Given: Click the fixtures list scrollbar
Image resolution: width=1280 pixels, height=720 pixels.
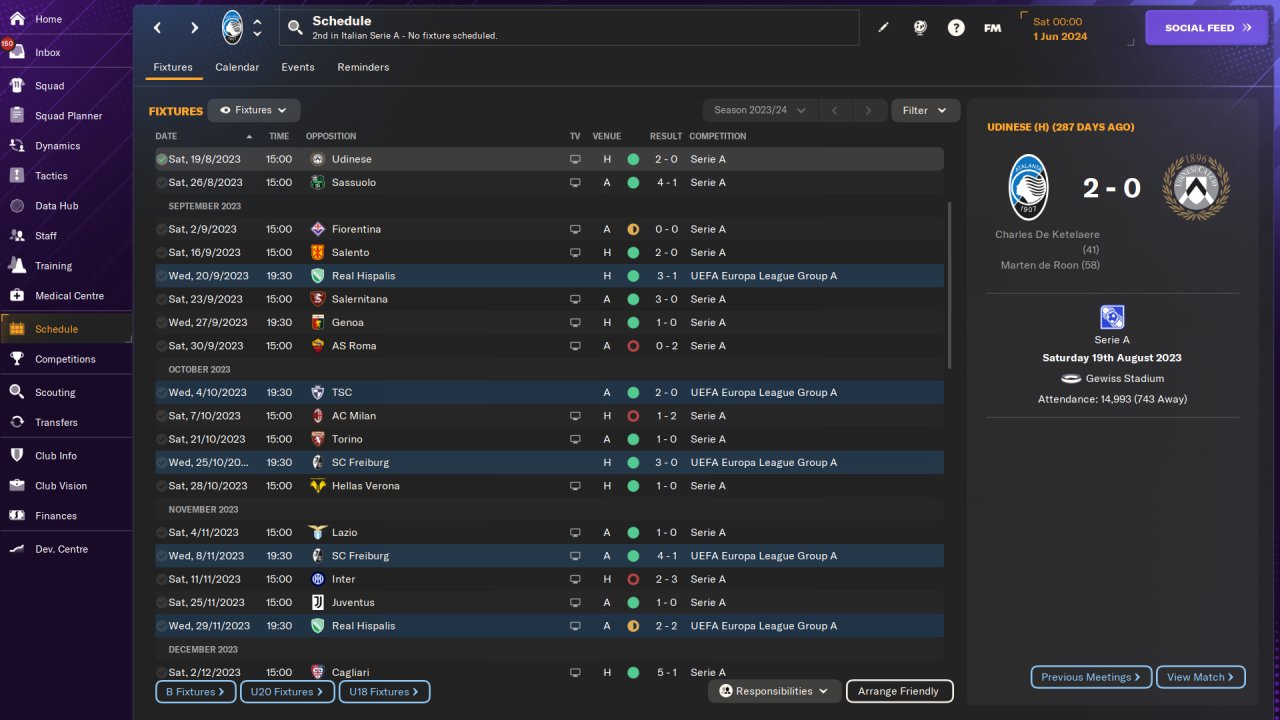Looking at the screenshot, I should [x=949, y=285].
